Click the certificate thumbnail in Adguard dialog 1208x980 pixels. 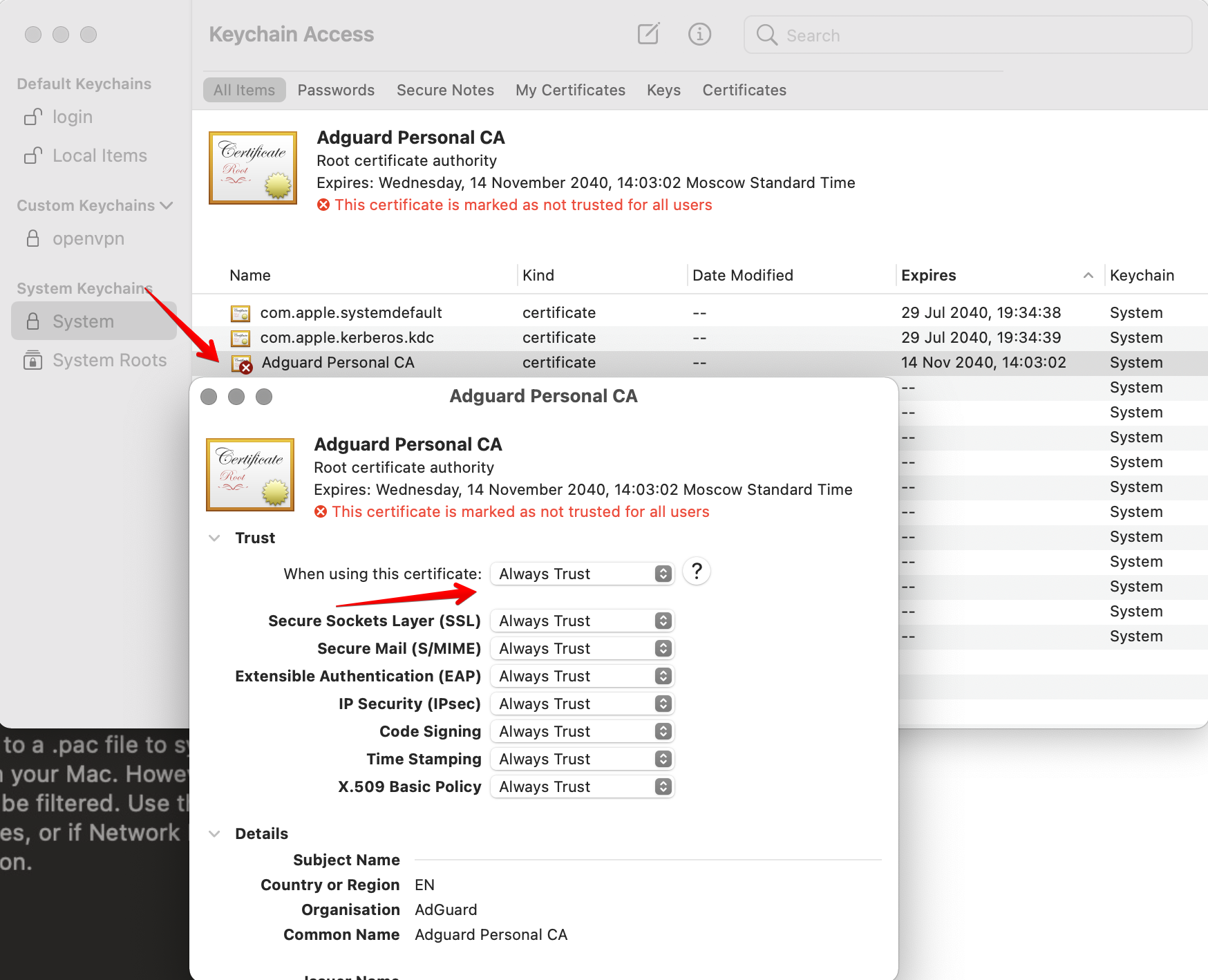click(x=250, y=474)
